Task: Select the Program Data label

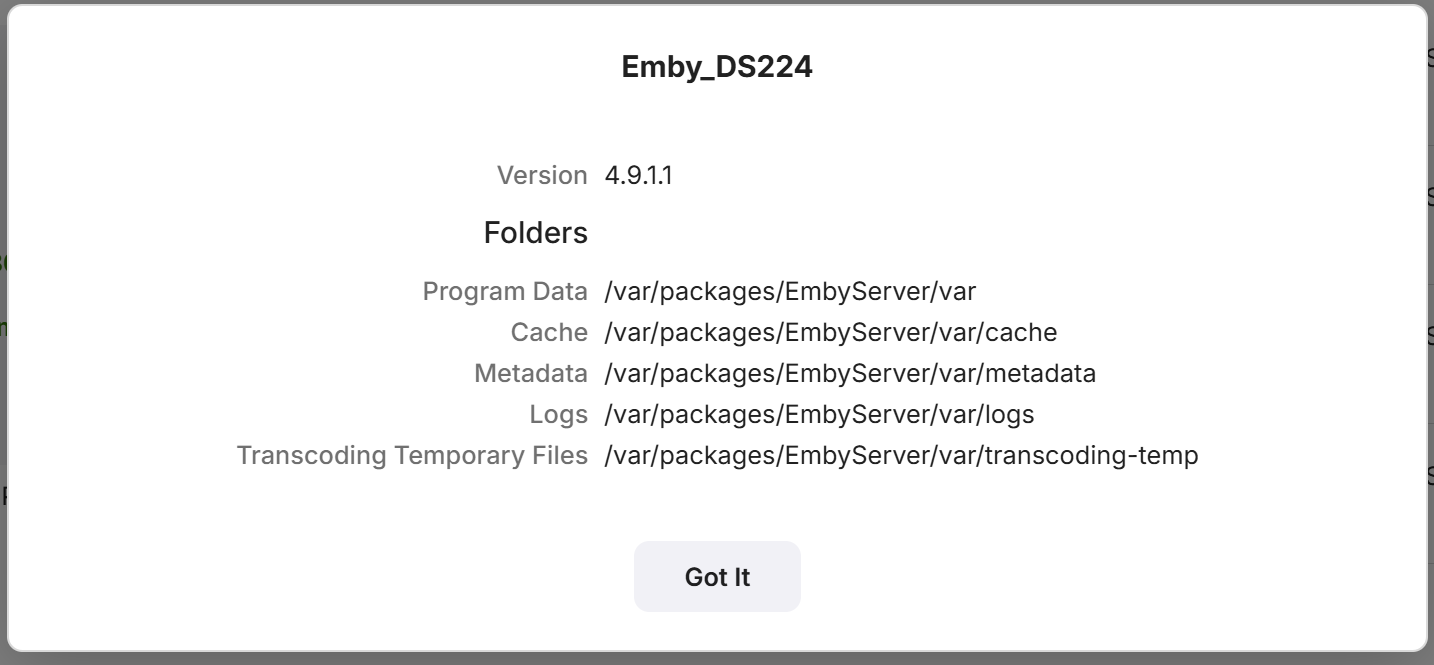Action: coord(505,291)
